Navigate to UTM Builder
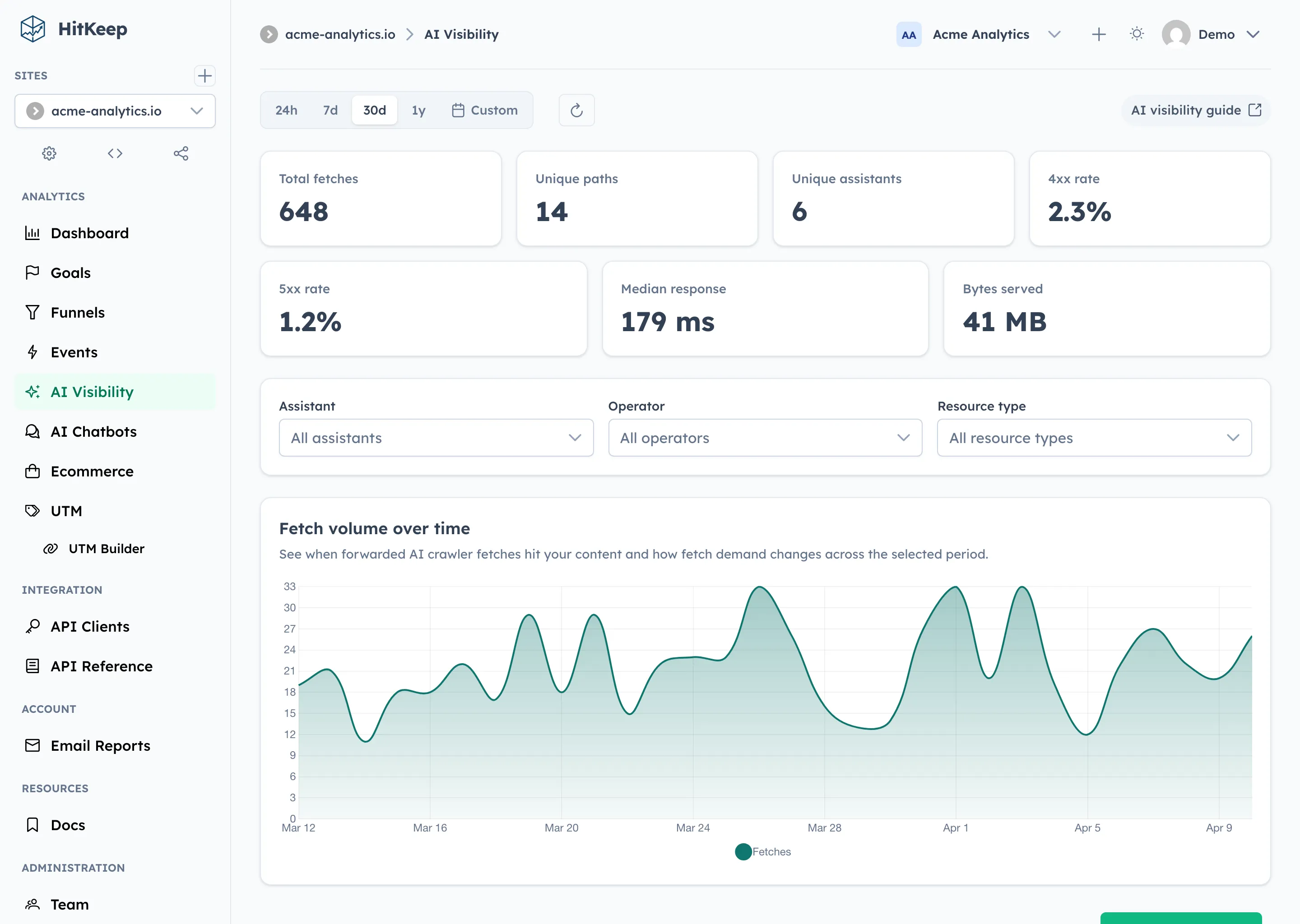The height and width of the screenshot is (924, 1300). click(x=107, y=548)
